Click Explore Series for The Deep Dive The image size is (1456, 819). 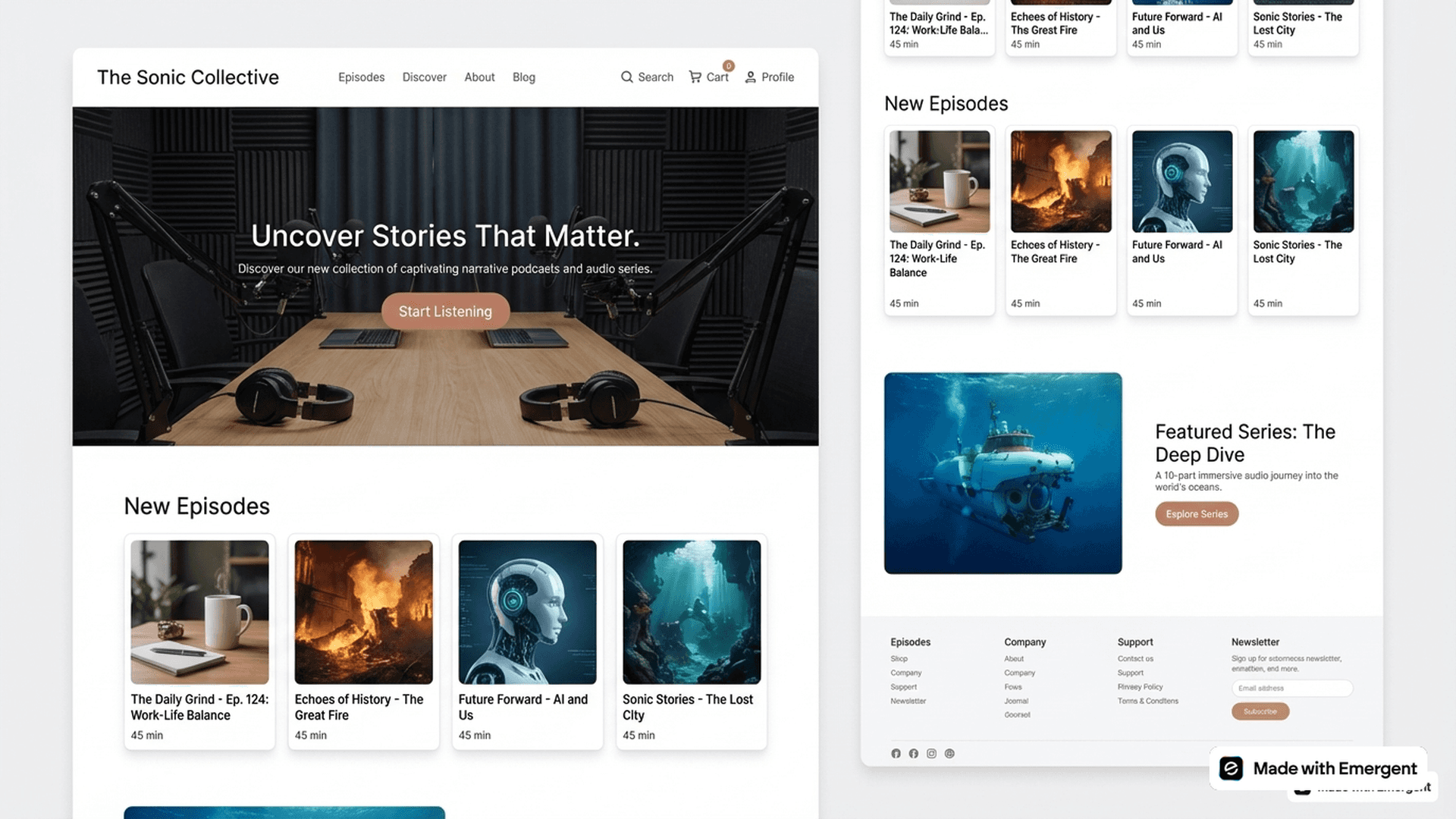[x=1196, y=513]
